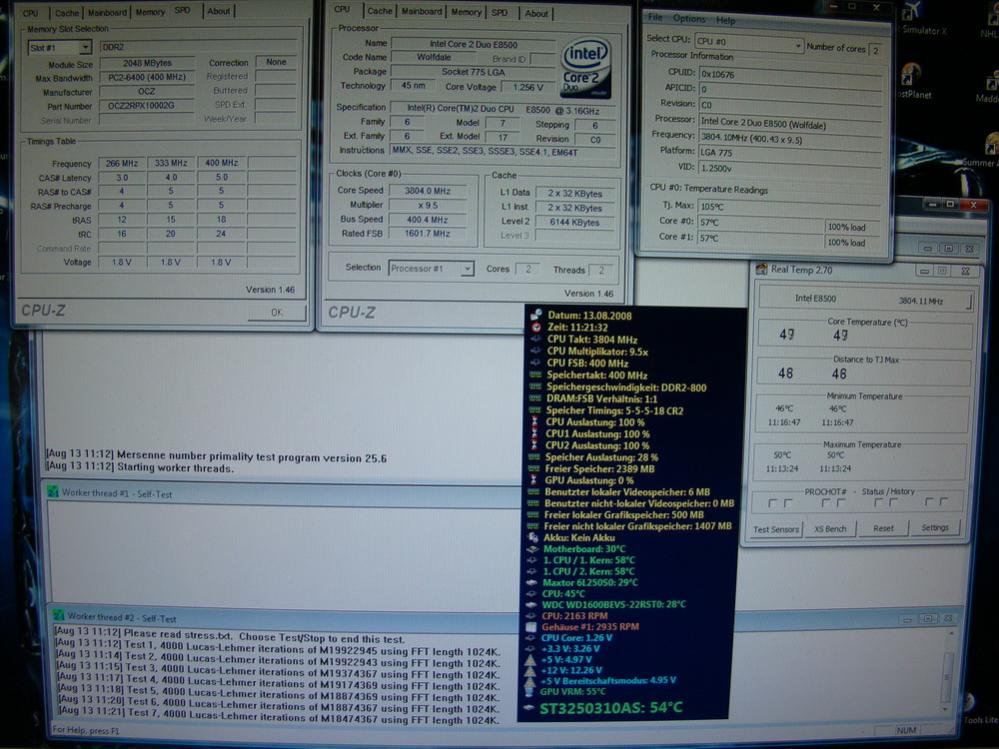
Task: Click the RAM icon beside Freier Speicher 2389 MB
Action: coord(534,469)
